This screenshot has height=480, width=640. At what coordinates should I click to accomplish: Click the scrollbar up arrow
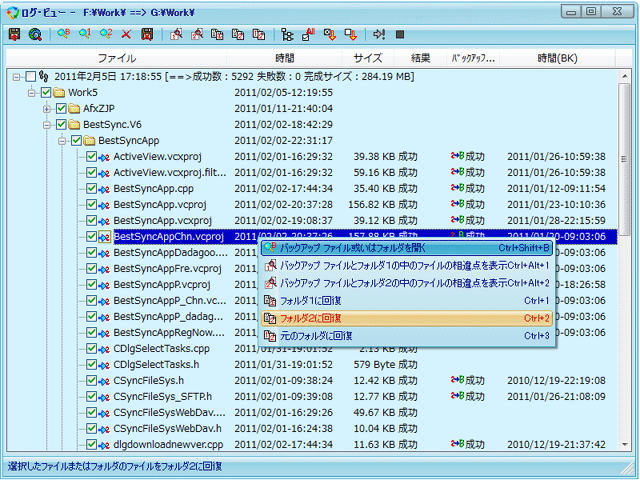click(x=624, y=76)
